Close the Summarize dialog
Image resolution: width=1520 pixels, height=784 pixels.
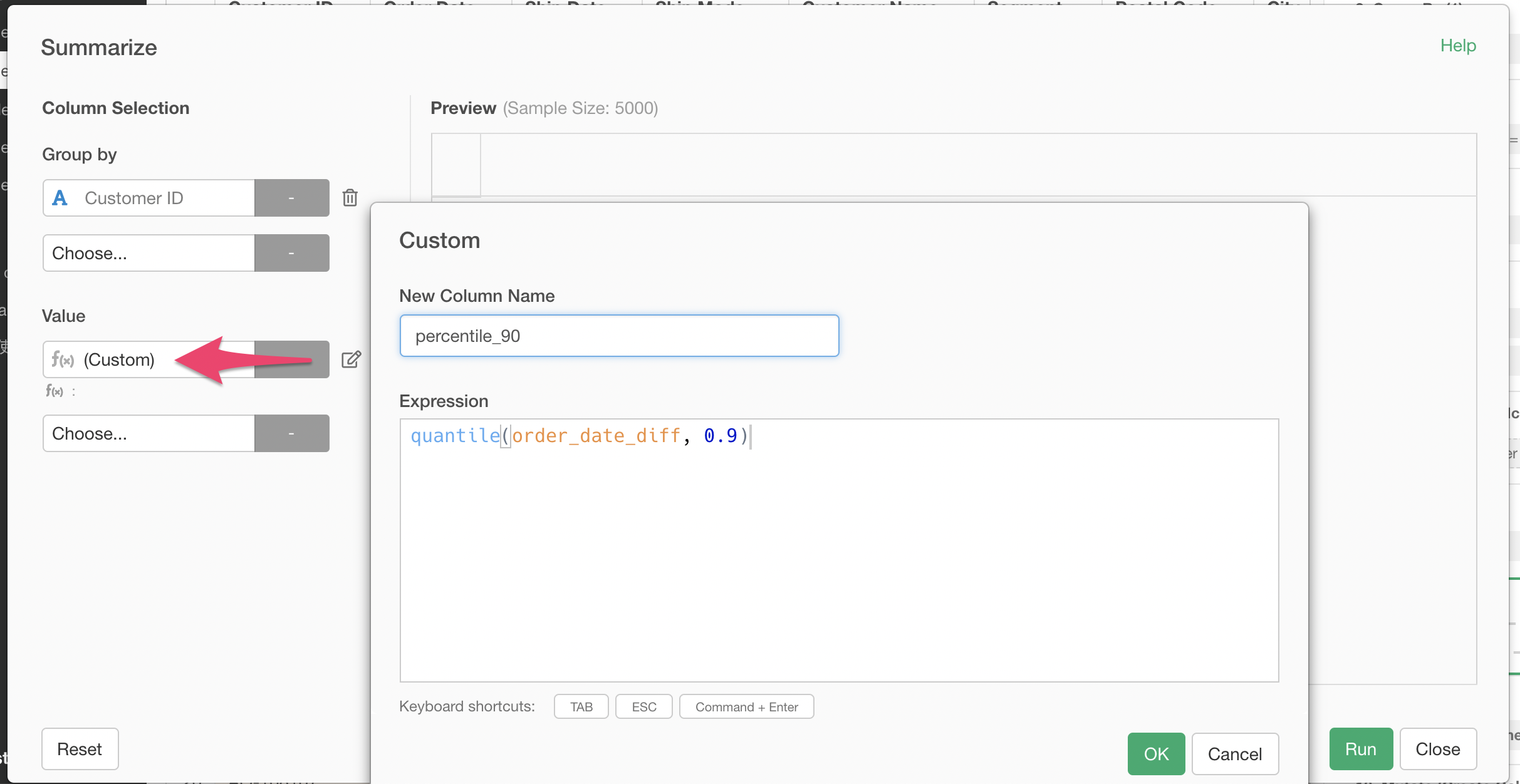click(x=1438, y=749)
